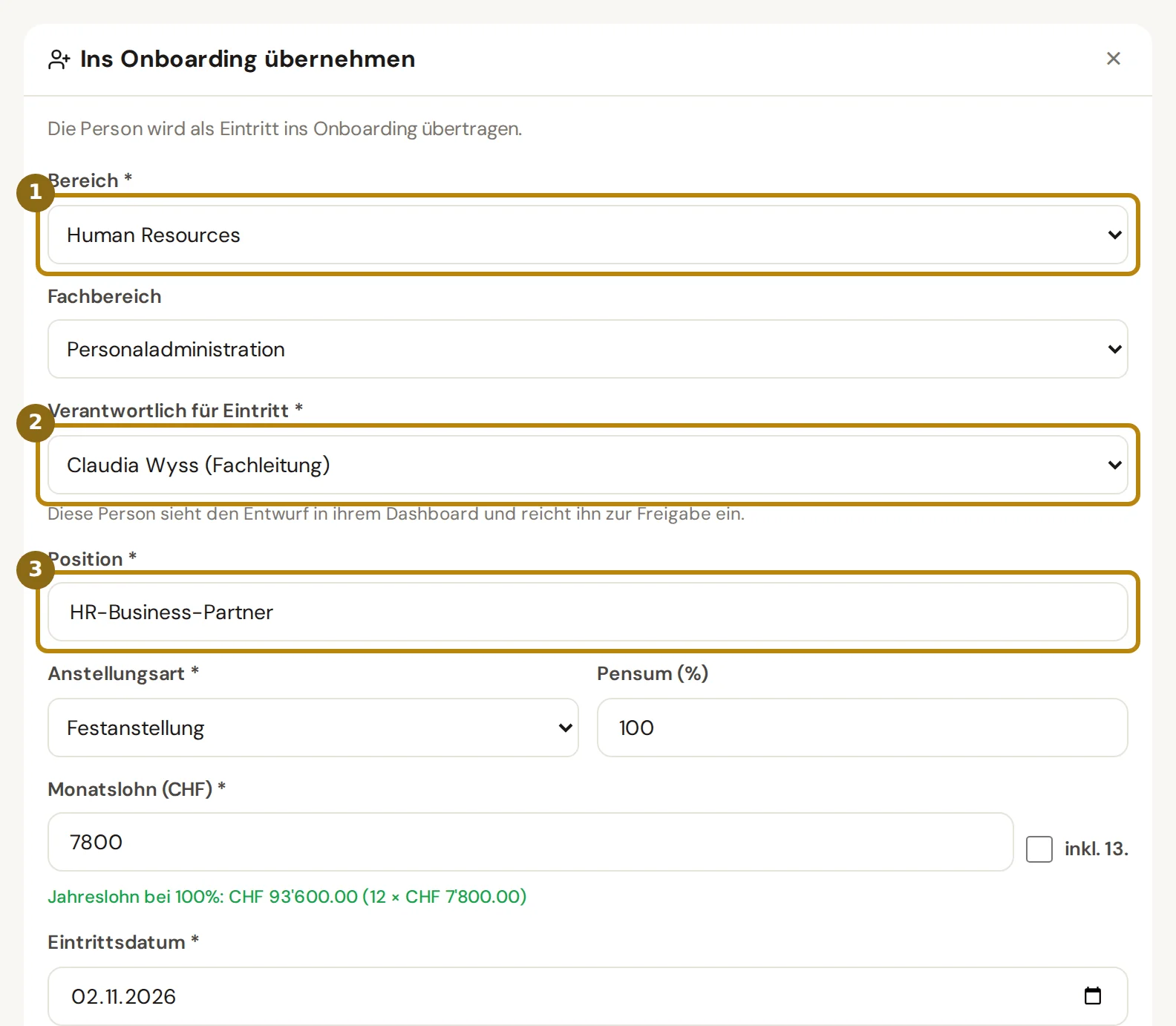Image resolution: width=1176 pixels, height=1026 pixels.
Task: Click the 'Anstellungsart *' field label
Action: pyautogui.click(x=124, y=674)
